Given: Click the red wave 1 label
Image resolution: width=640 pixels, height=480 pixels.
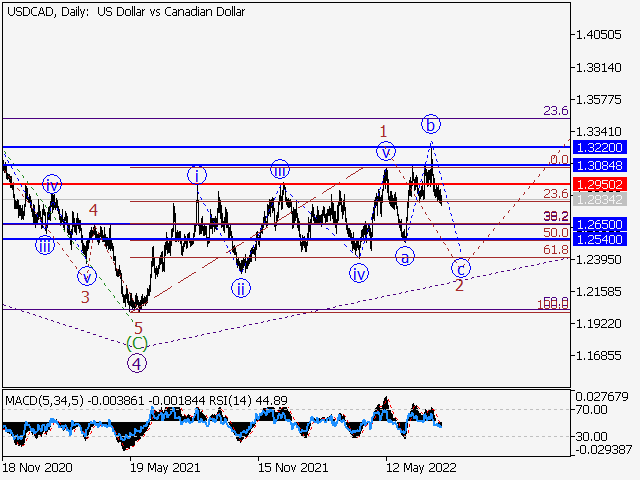Looking at the screenshot, I should (382, 131).
